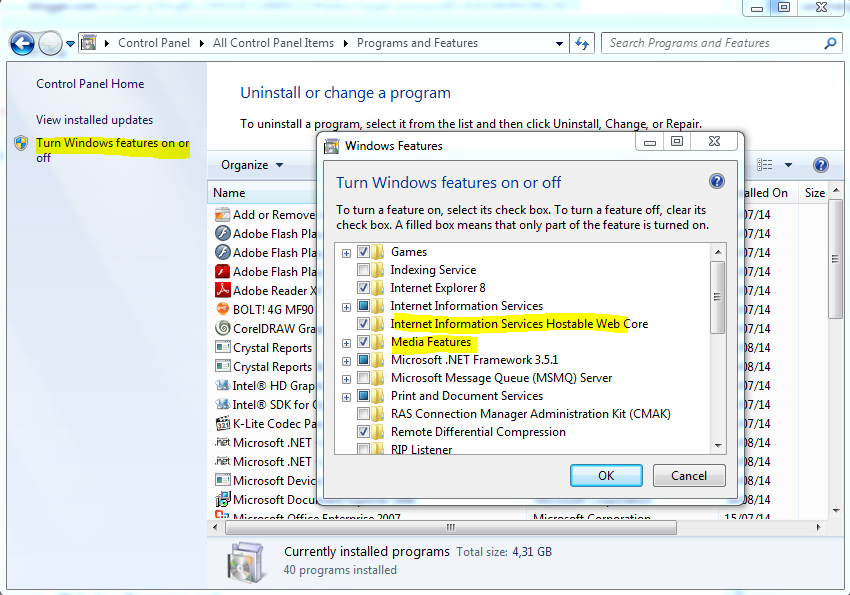
Task: Click Turn Windows features on or off link
Action: 113,150
